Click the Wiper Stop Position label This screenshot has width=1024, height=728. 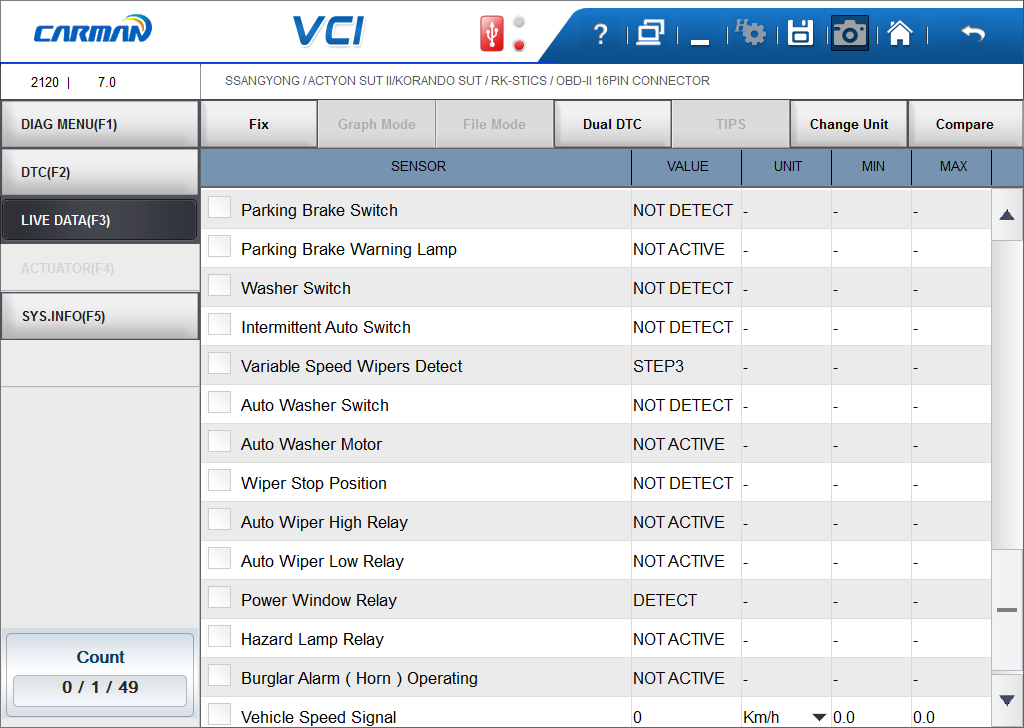click(313, 483)
